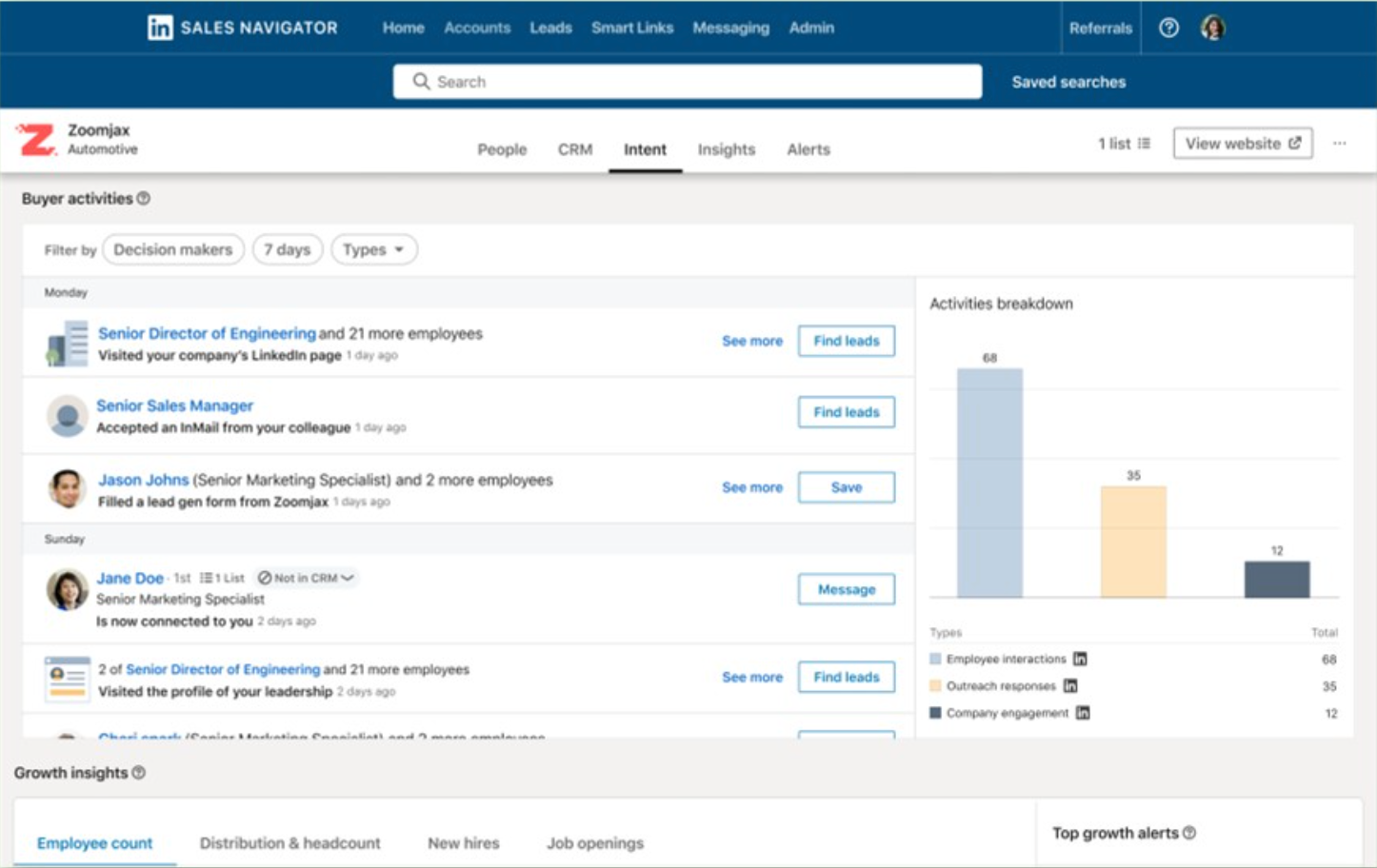Switch to the CRM tab
1377x868 pixels.
coord(575,149)
